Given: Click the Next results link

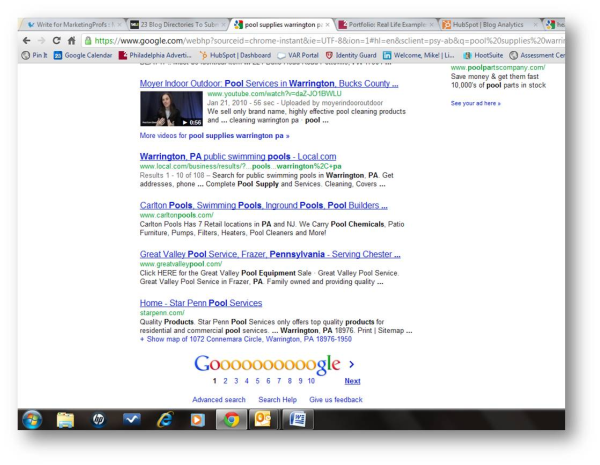Looking at the screenshot, I should point(352,381).
